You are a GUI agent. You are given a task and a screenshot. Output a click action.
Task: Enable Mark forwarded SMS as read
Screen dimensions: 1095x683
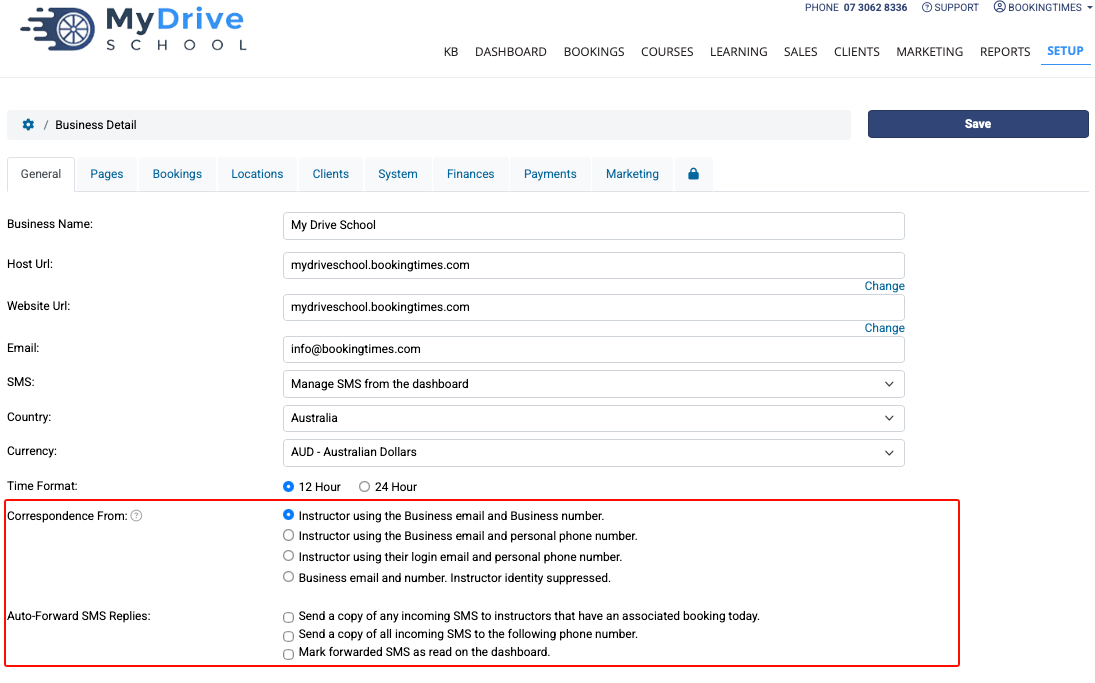(x=288, y=654)
